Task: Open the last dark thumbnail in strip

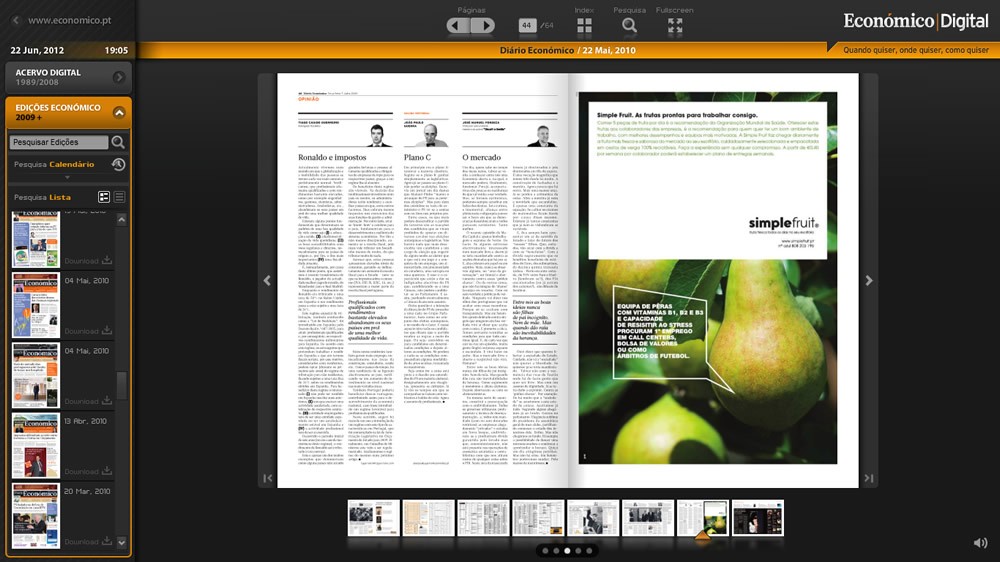Action: pos(758,518)
